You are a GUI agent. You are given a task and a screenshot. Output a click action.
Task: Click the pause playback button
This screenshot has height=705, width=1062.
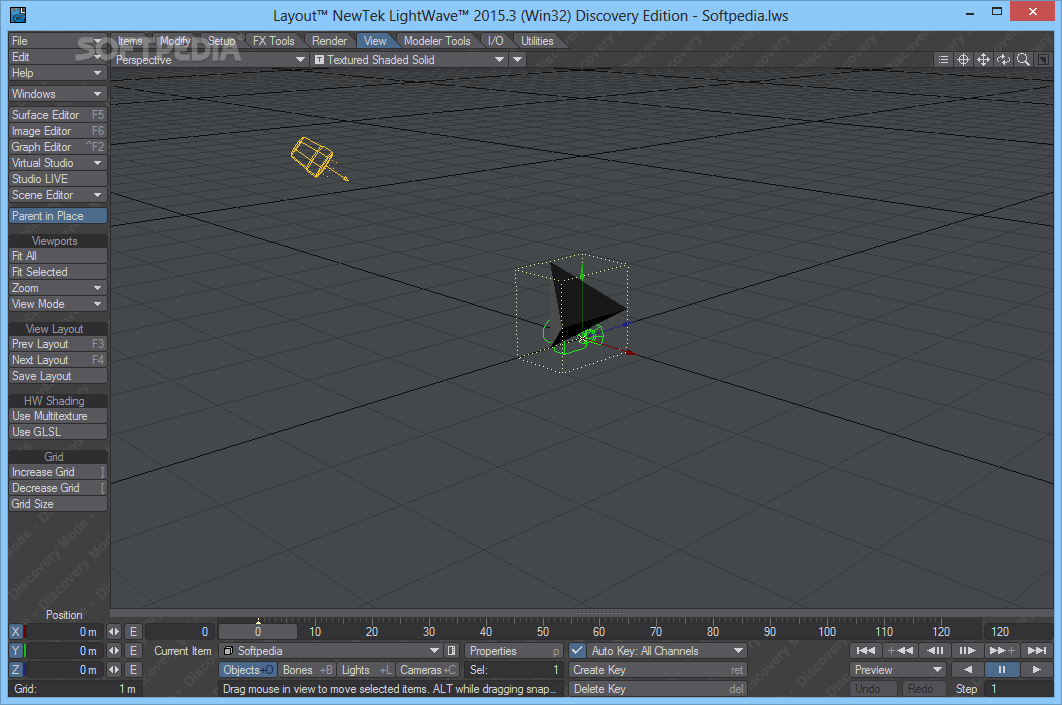point(1002,669)
